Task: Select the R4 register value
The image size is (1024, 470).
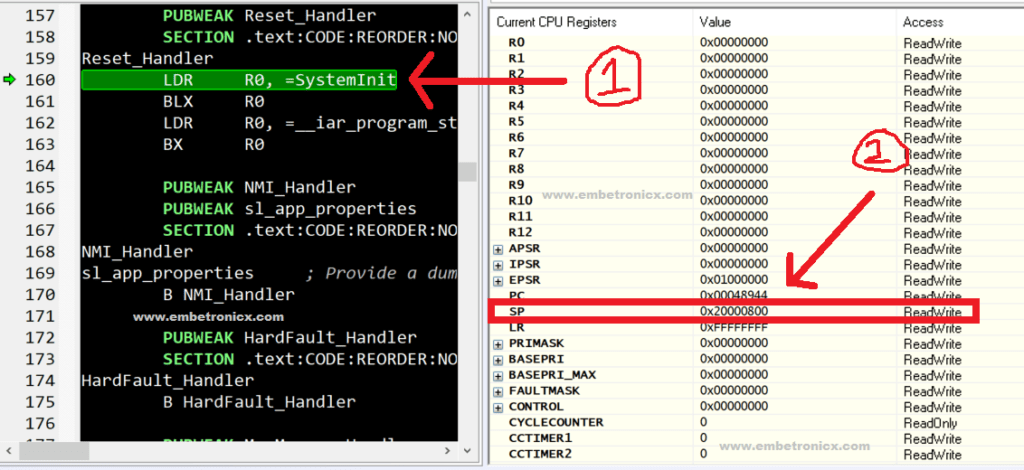Action: [x=733, y=106]
